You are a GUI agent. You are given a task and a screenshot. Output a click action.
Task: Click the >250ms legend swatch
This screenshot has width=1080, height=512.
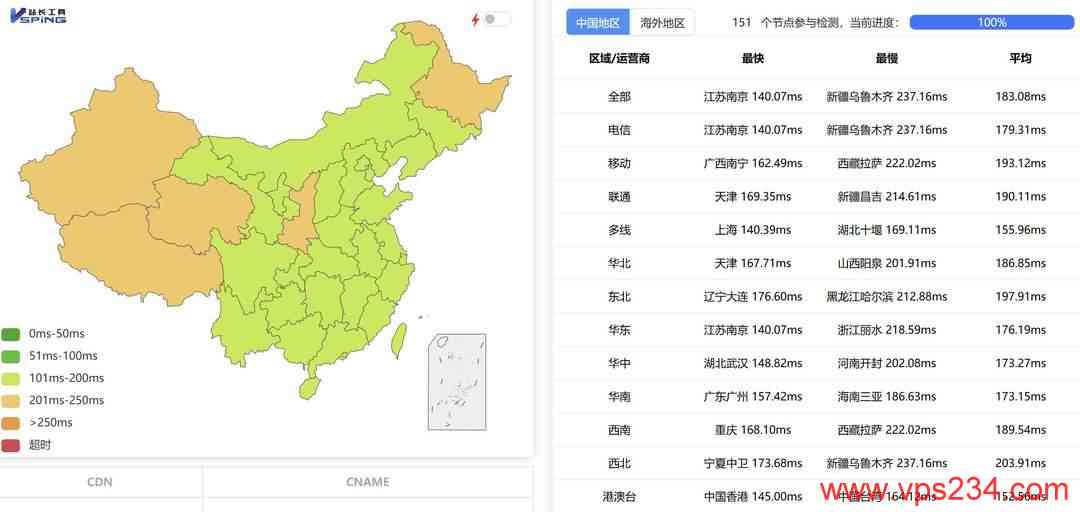[x=11, y=422]
